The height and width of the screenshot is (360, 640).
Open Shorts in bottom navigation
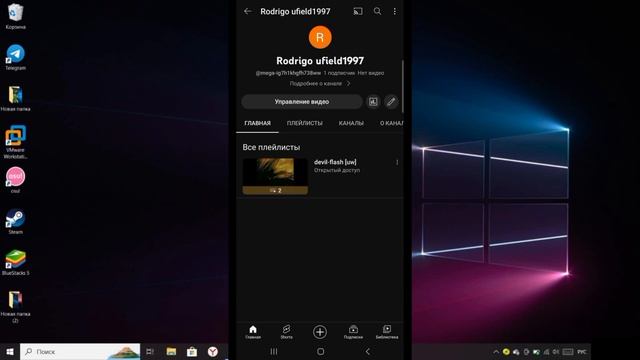pyautogui.click(x=287, y=332)
